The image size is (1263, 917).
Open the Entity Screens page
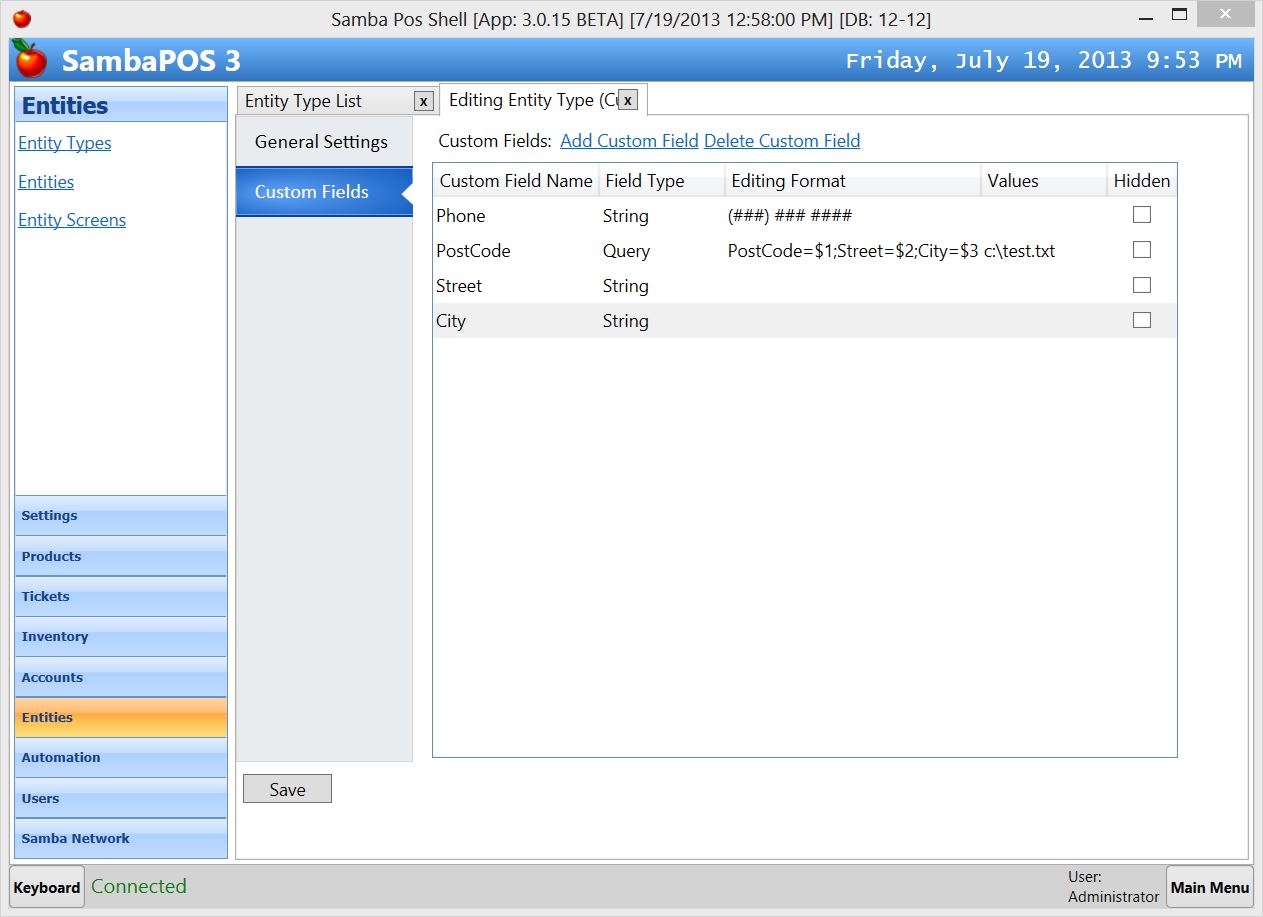pos(72,219)
